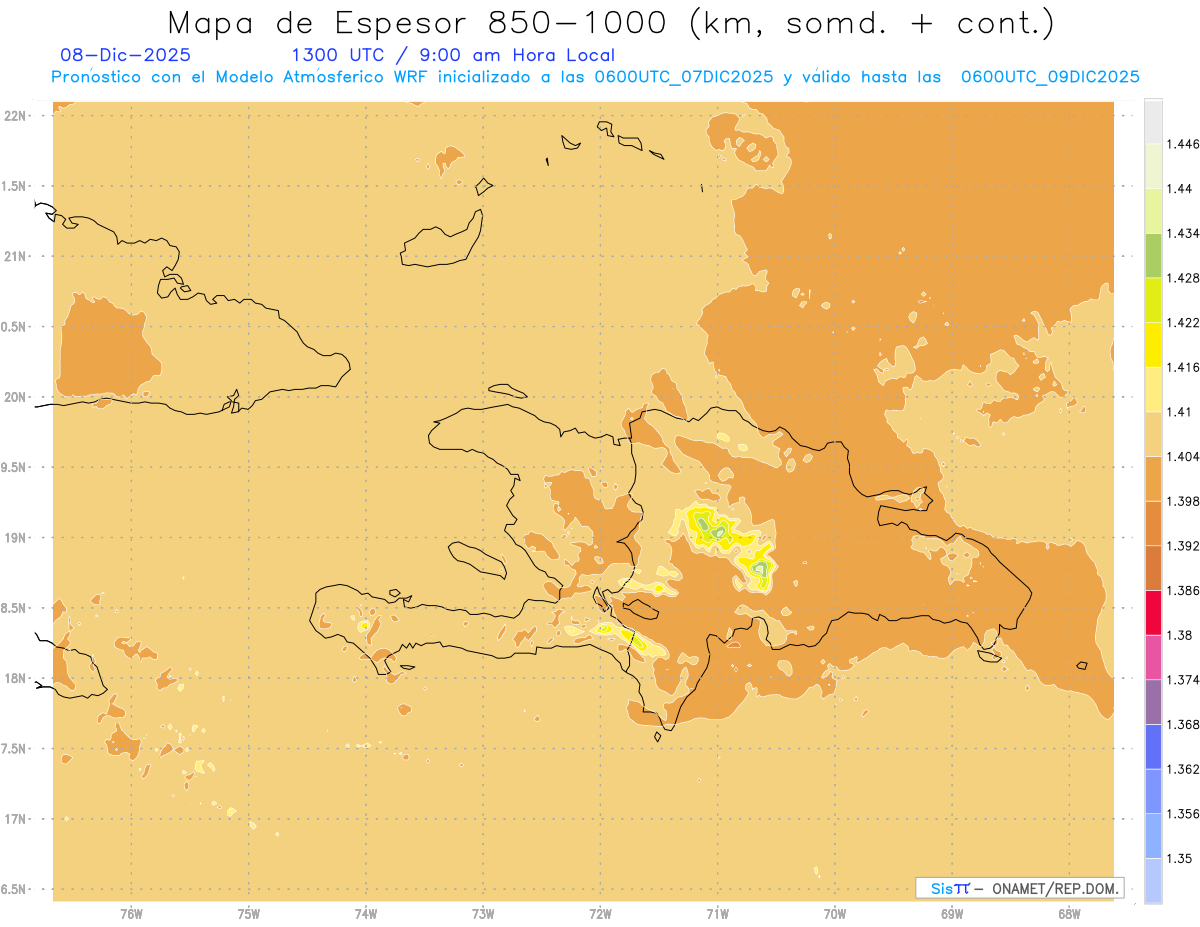Click the '70W' longitude label
The image size is (1200, 927).
[835, 914]
